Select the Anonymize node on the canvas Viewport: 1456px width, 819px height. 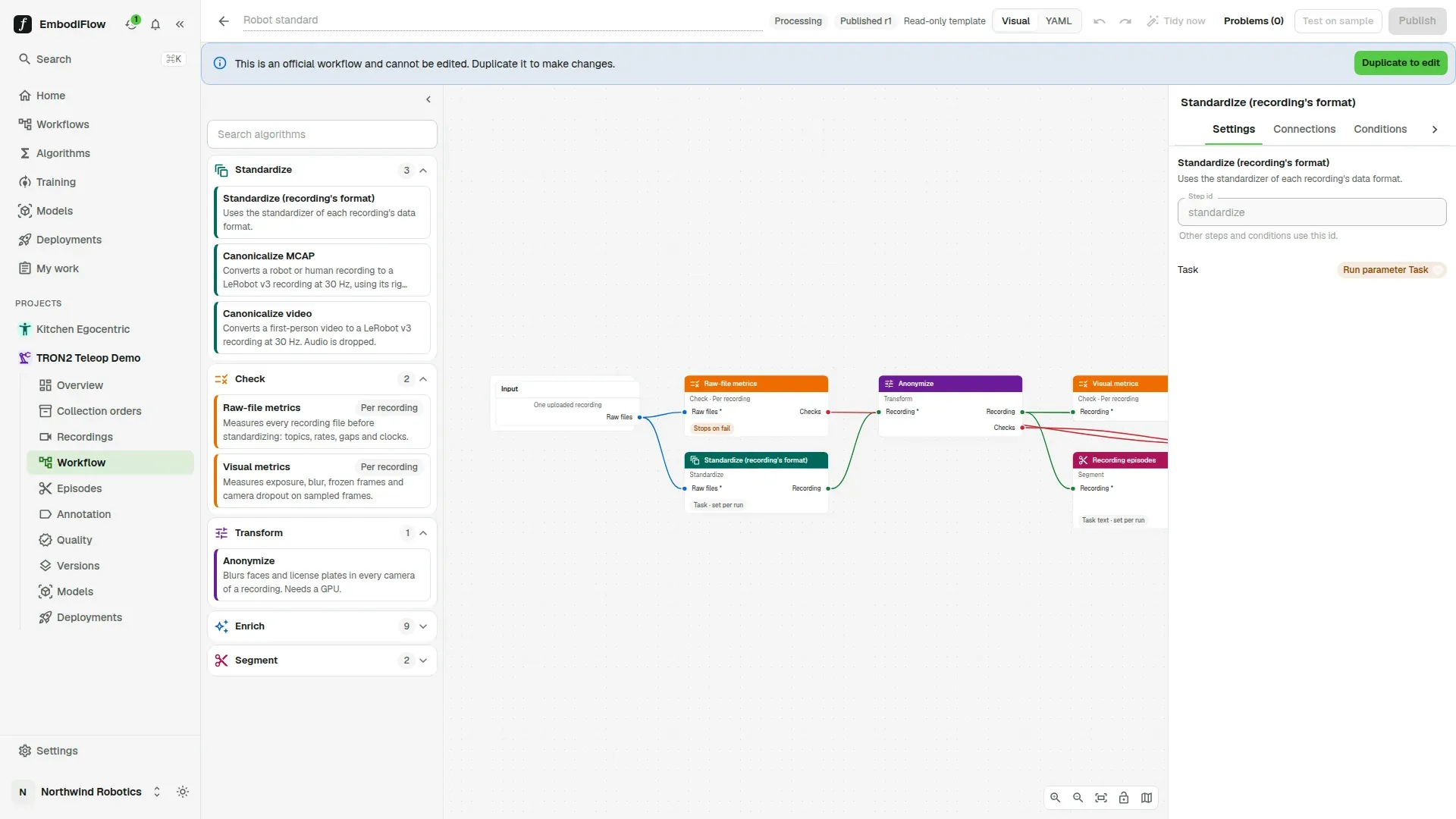(x=949, y=406)
